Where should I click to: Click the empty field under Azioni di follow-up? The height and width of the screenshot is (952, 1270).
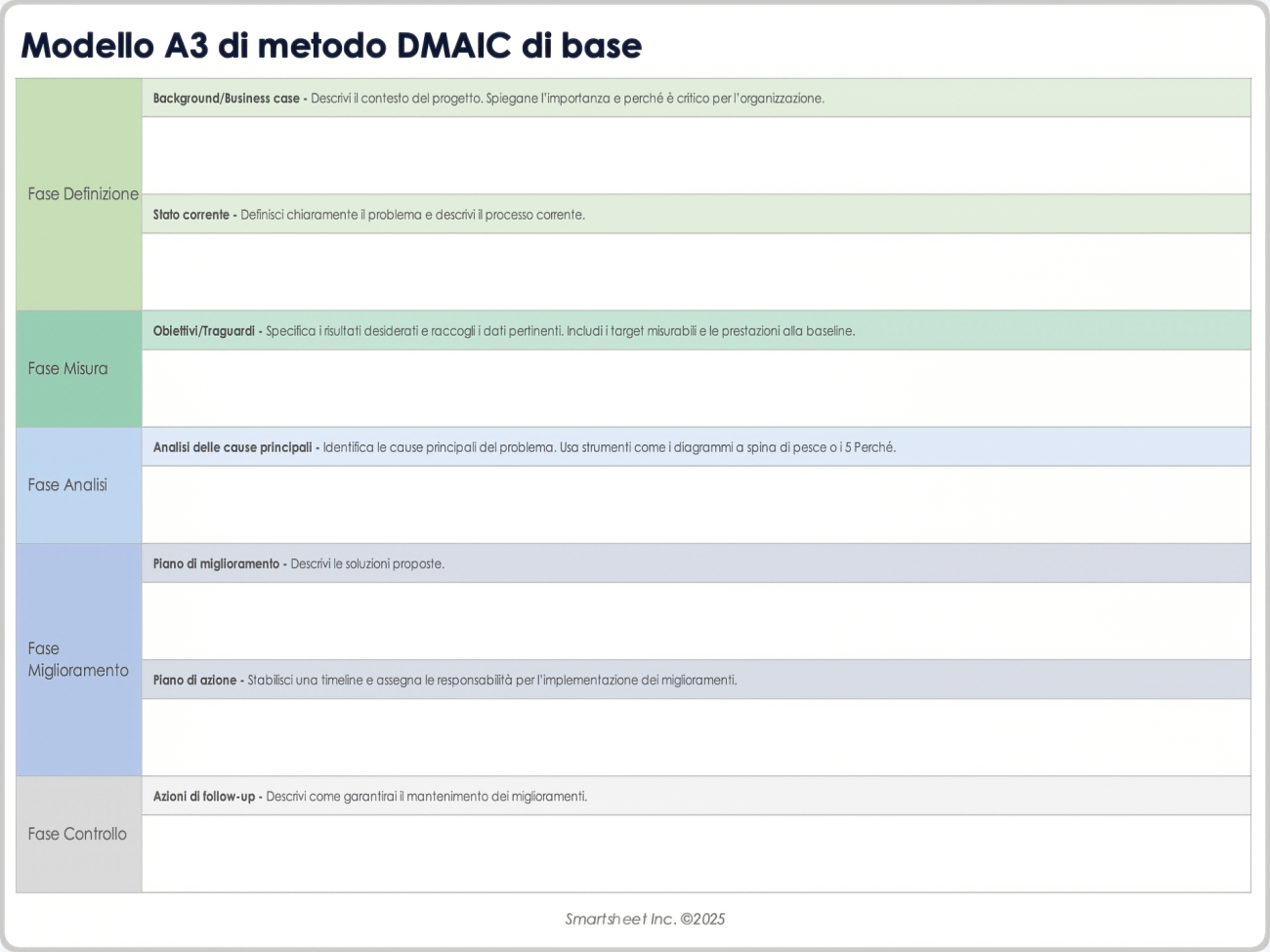tap(696, 852)
